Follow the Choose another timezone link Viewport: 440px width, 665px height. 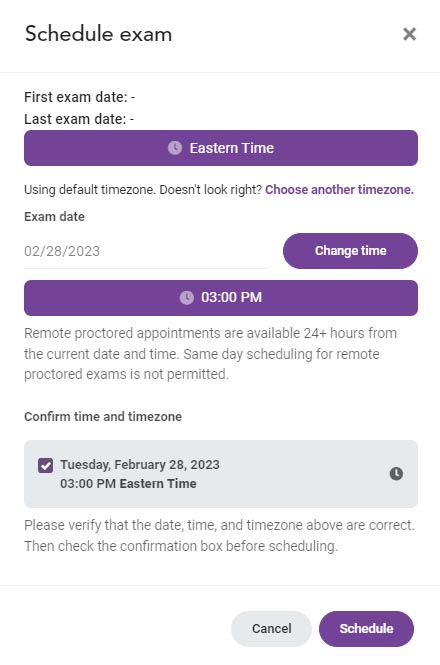click(339, 190)
